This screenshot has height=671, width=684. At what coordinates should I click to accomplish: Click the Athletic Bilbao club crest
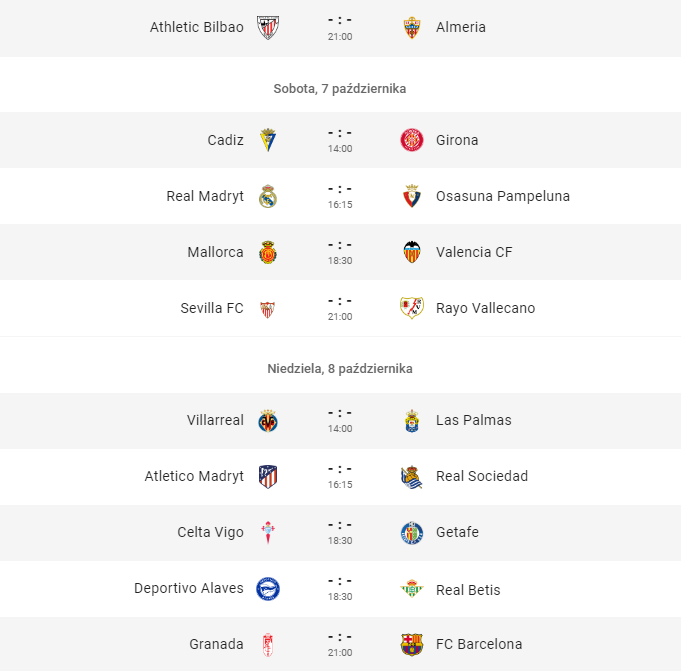(x=268, y=27)
